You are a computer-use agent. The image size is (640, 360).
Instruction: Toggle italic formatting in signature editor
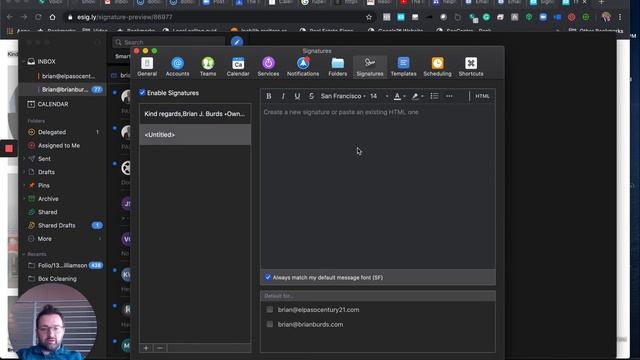coord(283,96)
